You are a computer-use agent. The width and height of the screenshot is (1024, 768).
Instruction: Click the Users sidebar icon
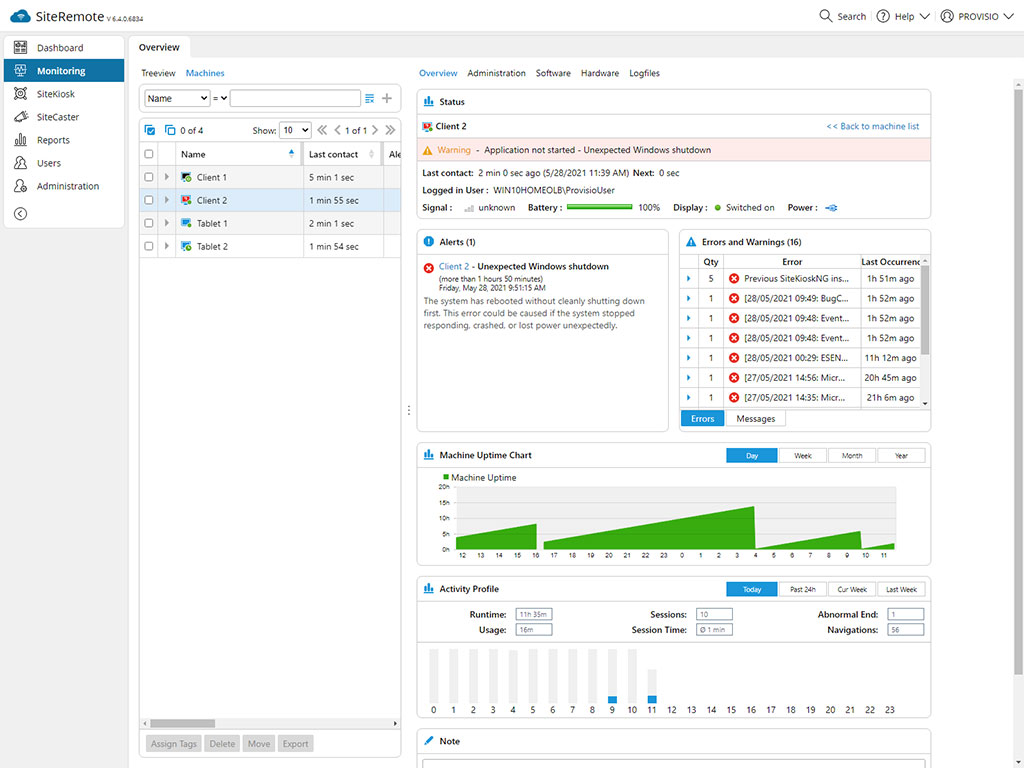click(20, 163)
